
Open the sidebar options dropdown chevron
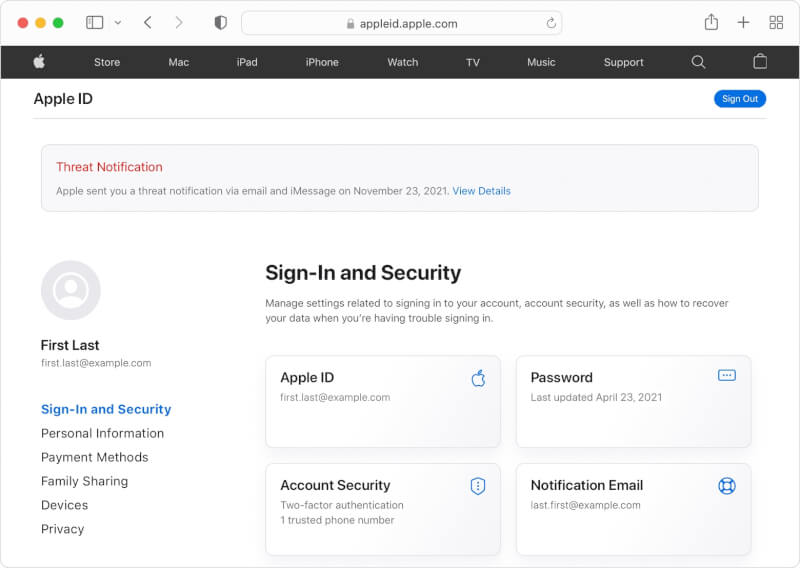118,22
